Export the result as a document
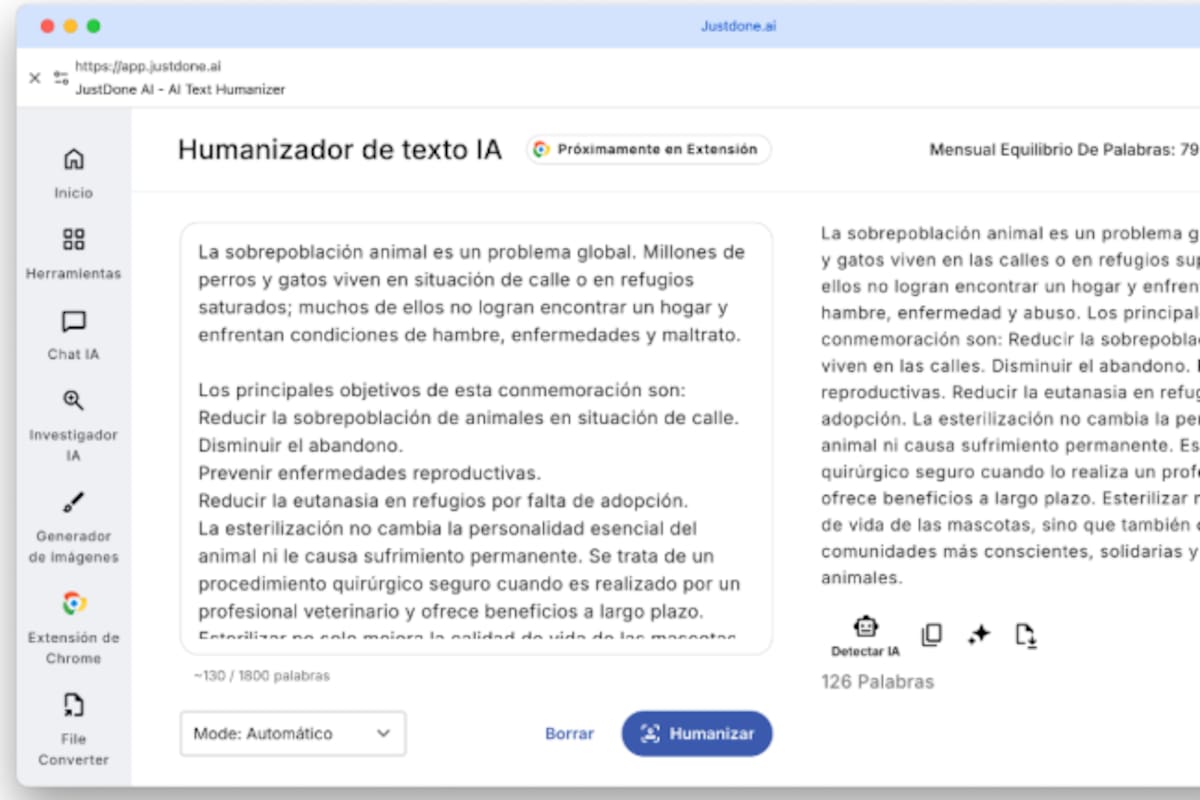Viewport: 1200px width, 800px height. pos(1028,633)
